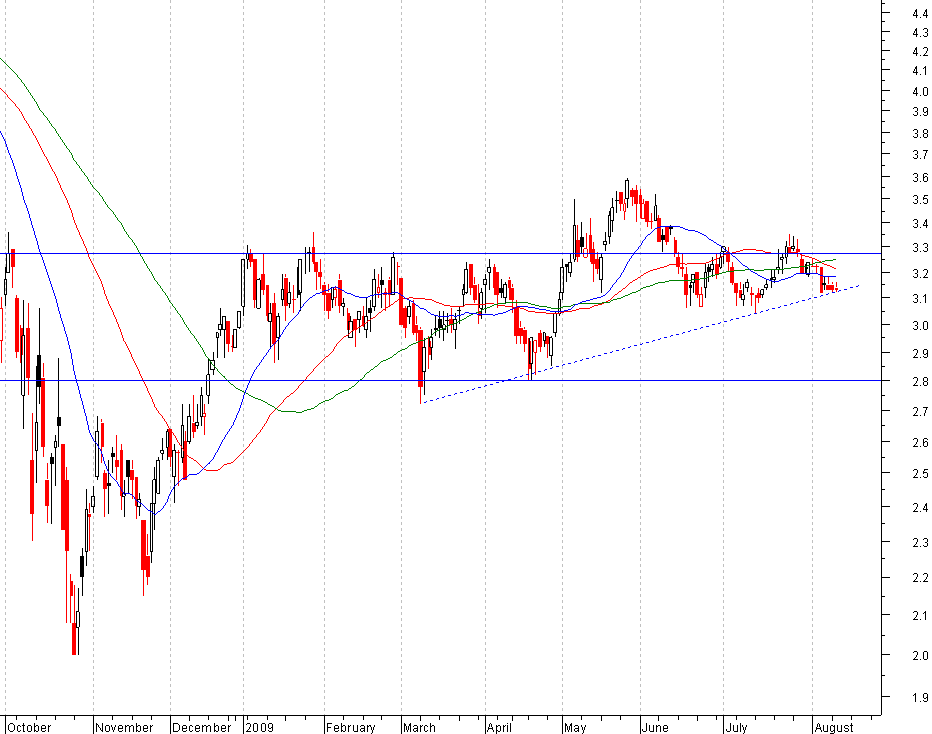The width and height of the screenshot is (932, 734).
Task: Click the November month label
Action: click(124, 727)
